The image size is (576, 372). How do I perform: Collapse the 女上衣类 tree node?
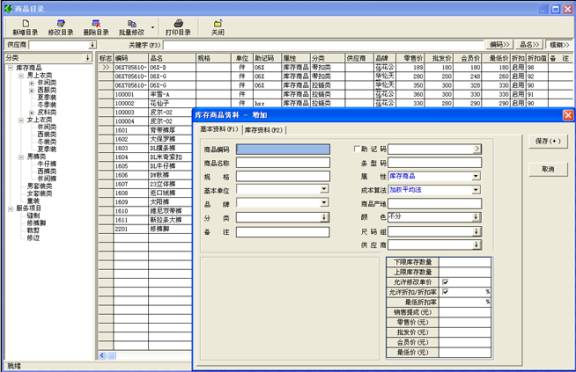[x=21, y=120]
